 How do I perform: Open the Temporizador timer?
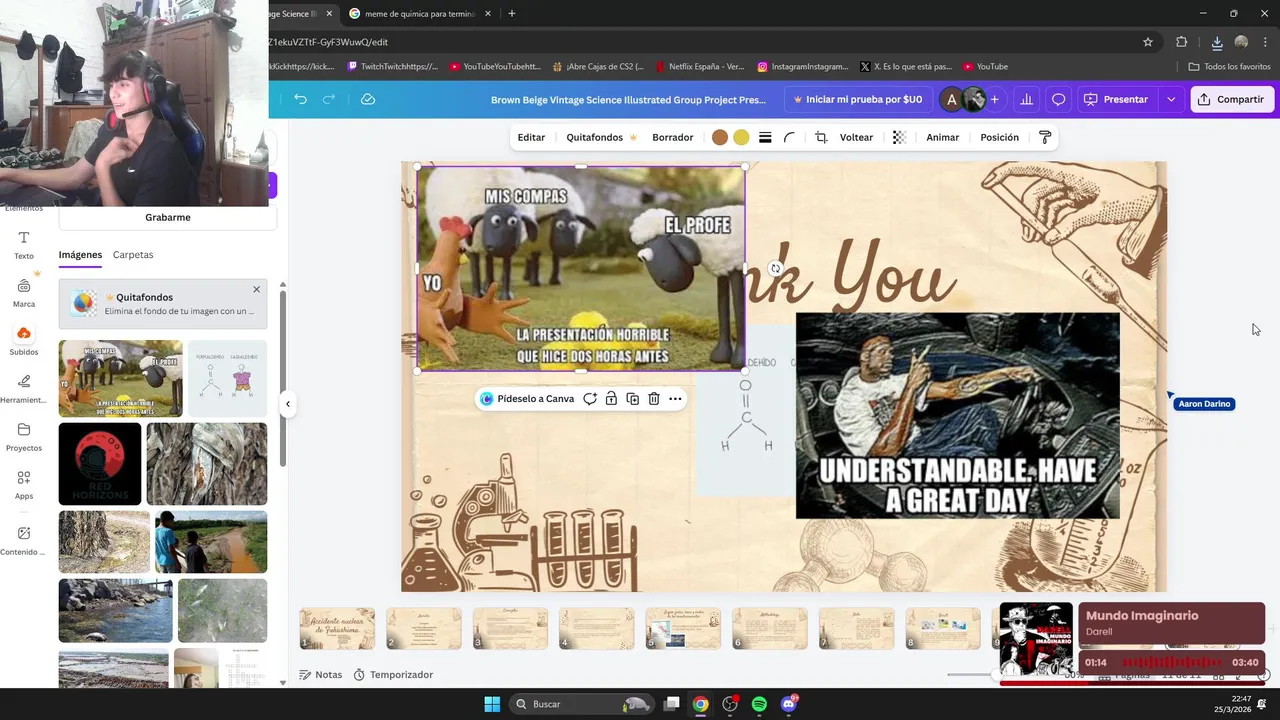click(393, 675)
